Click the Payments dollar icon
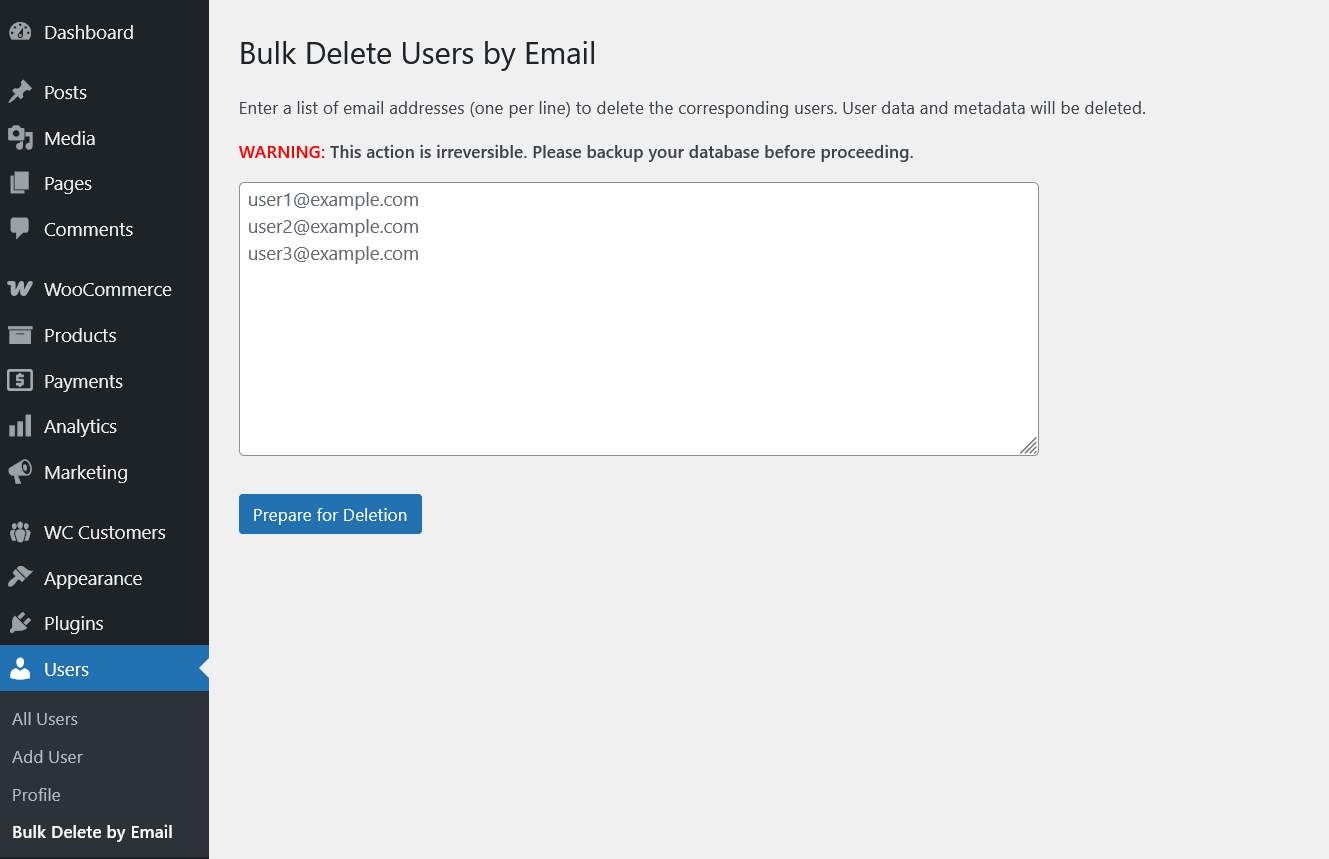Image resolution: width=1329 pixels, height=859 pixels. coord(20,381)
